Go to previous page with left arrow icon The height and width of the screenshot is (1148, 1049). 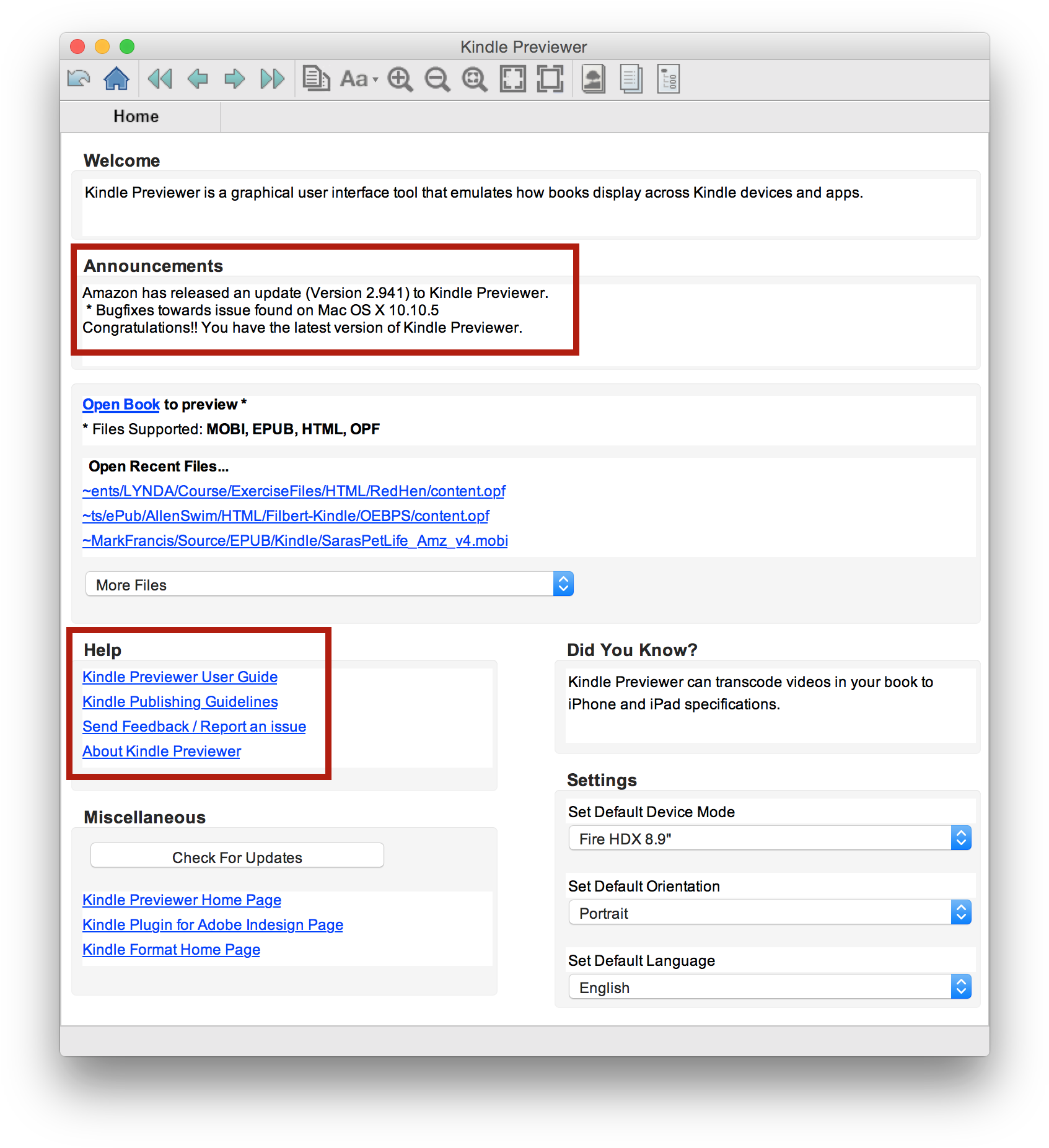(198, 79)
